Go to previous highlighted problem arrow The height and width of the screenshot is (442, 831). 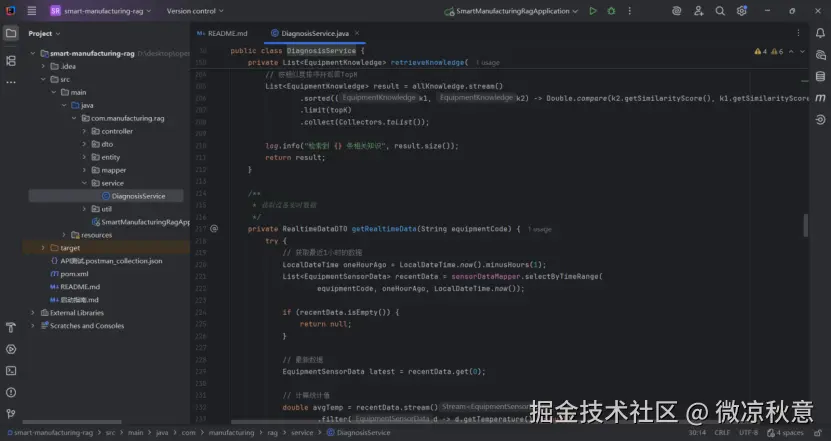coord(791,51)
